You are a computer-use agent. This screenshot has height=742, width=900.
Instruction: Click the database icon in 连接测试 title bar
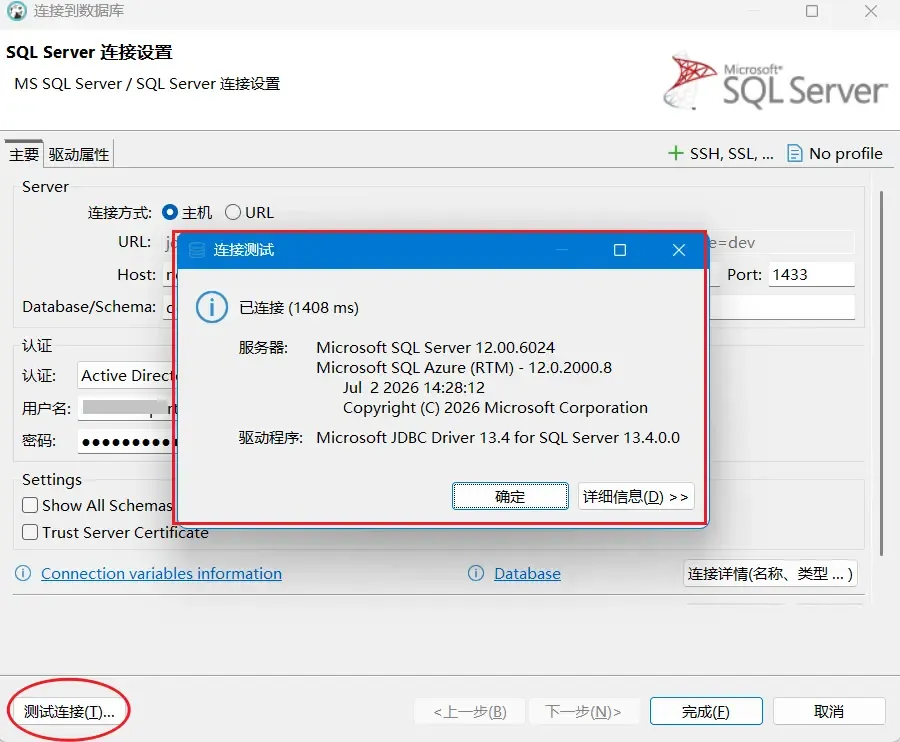tap(197, 250)
